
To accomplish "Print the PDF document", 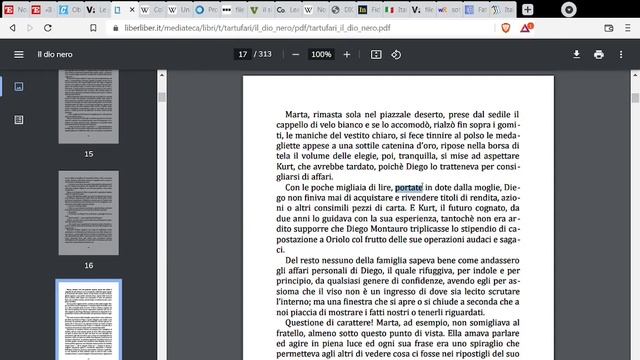I will (x=599, y=55).
